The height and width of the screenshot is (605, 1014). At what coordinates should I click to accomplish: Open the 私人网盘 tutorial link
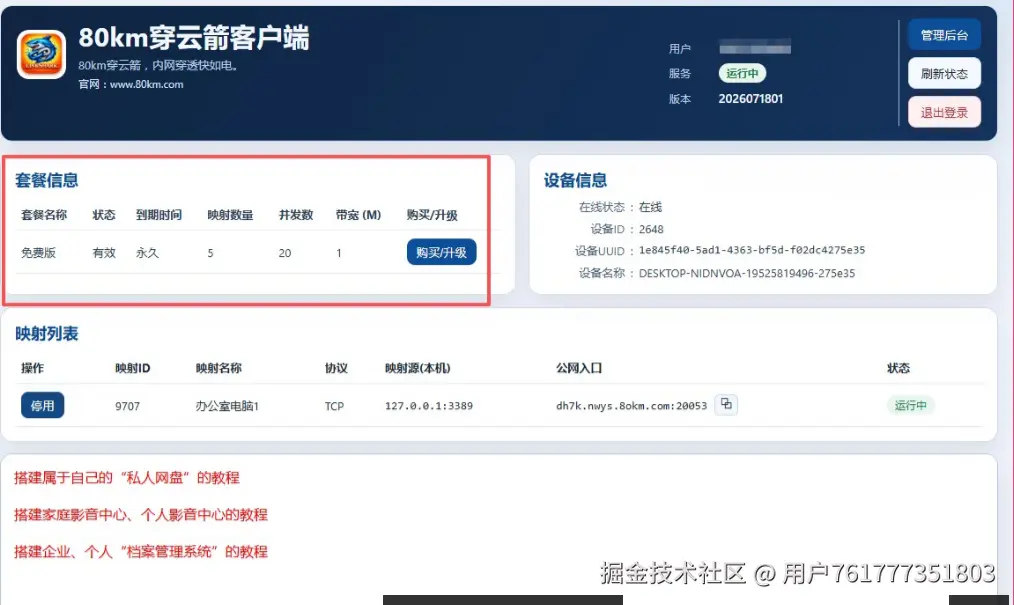(127, 478)
